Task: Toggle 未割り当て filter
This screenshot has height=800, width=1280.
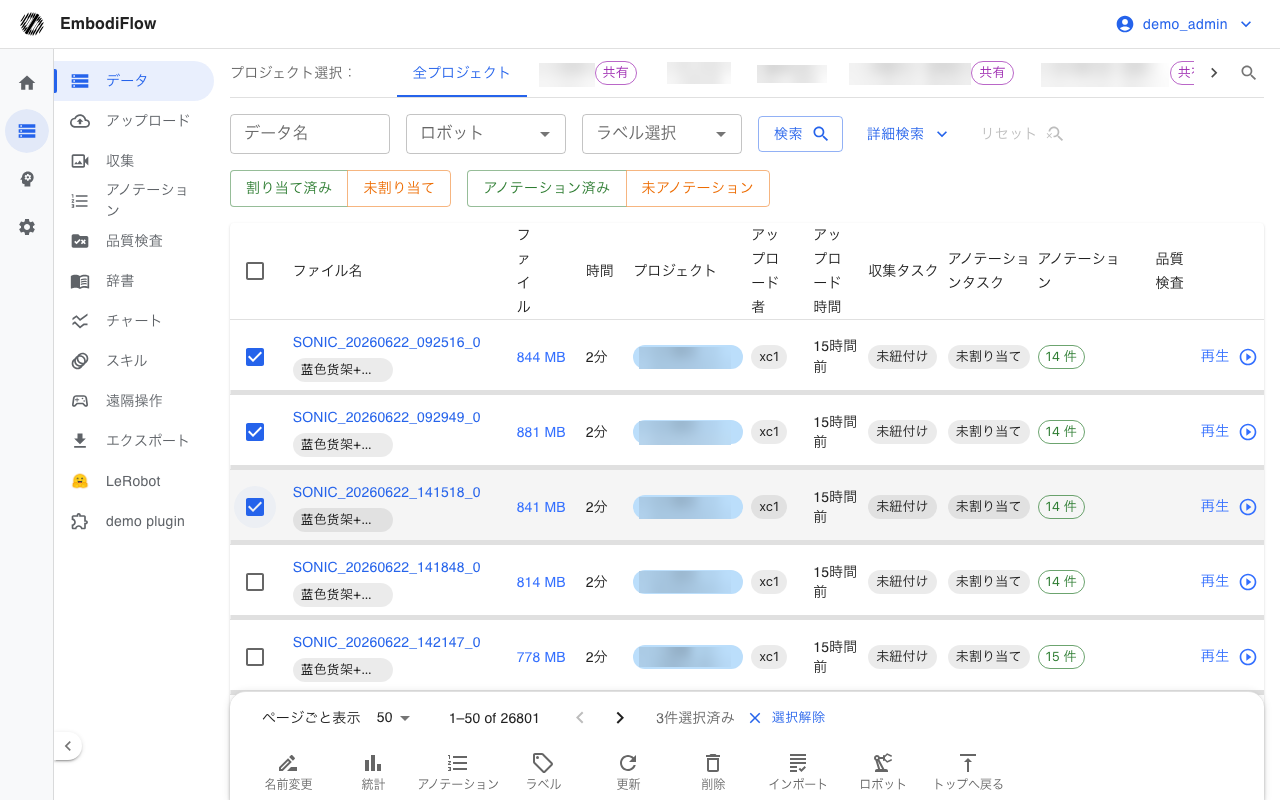Action: pos(399,188)
